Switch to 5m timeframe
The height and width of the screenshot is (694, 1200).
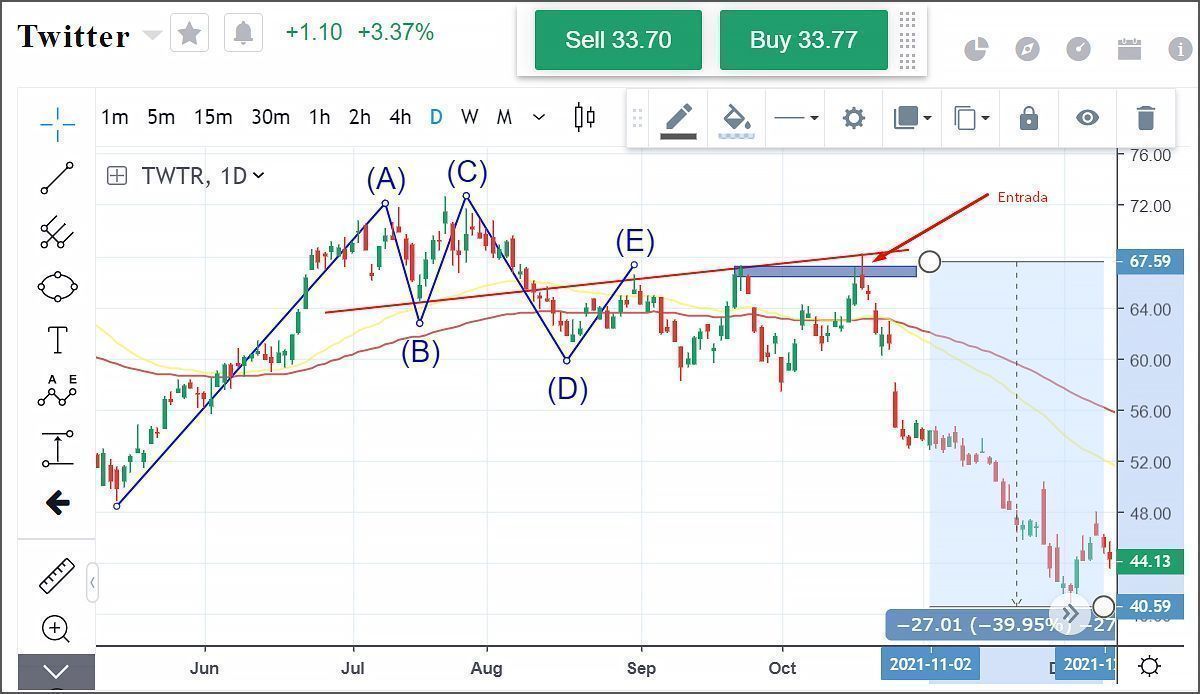pos(161,117)
